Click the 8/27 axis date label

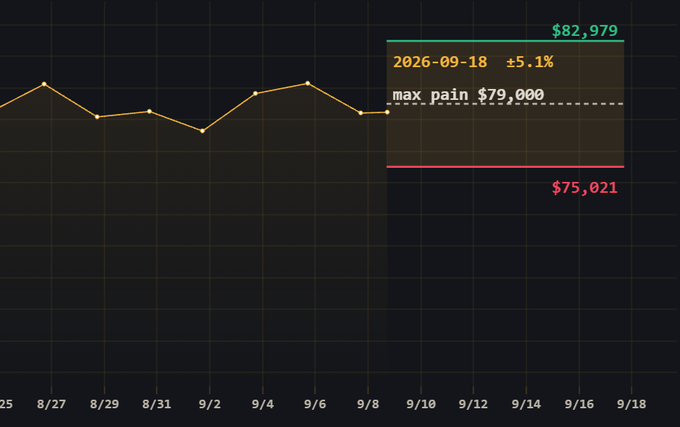tap(51, 404)
